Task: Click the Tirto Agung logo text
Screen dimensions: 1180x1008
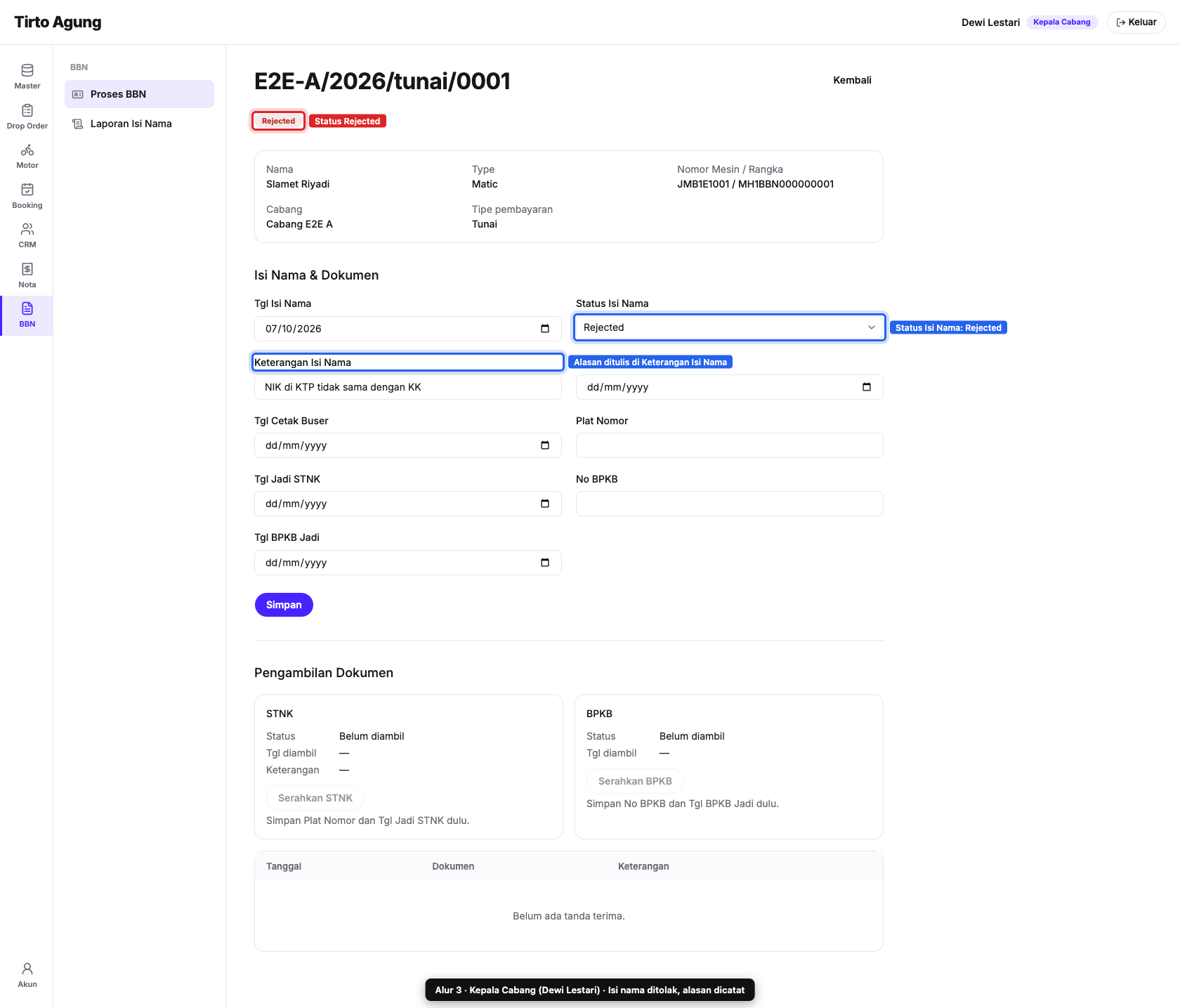Action: 58,22
